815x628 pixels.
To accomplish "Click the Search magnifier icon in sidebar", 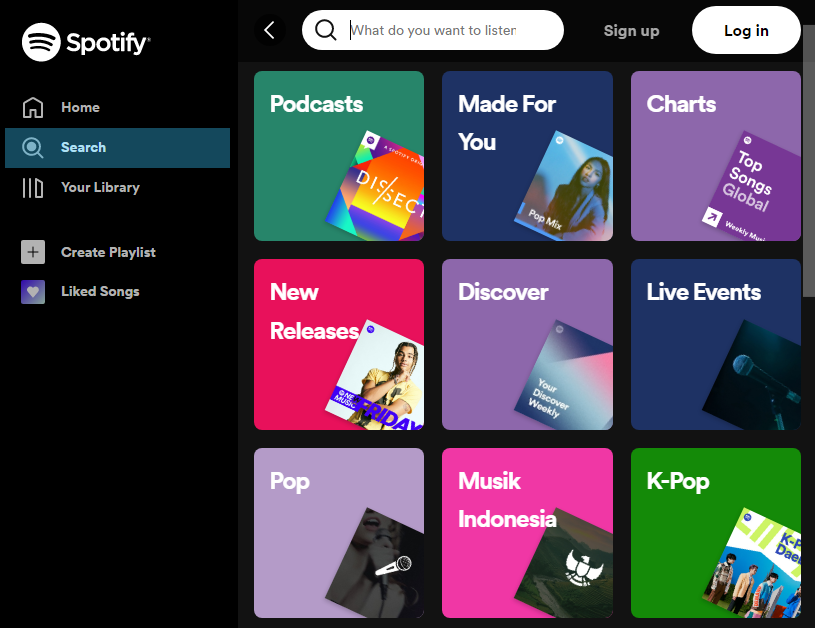I will 33,148.
